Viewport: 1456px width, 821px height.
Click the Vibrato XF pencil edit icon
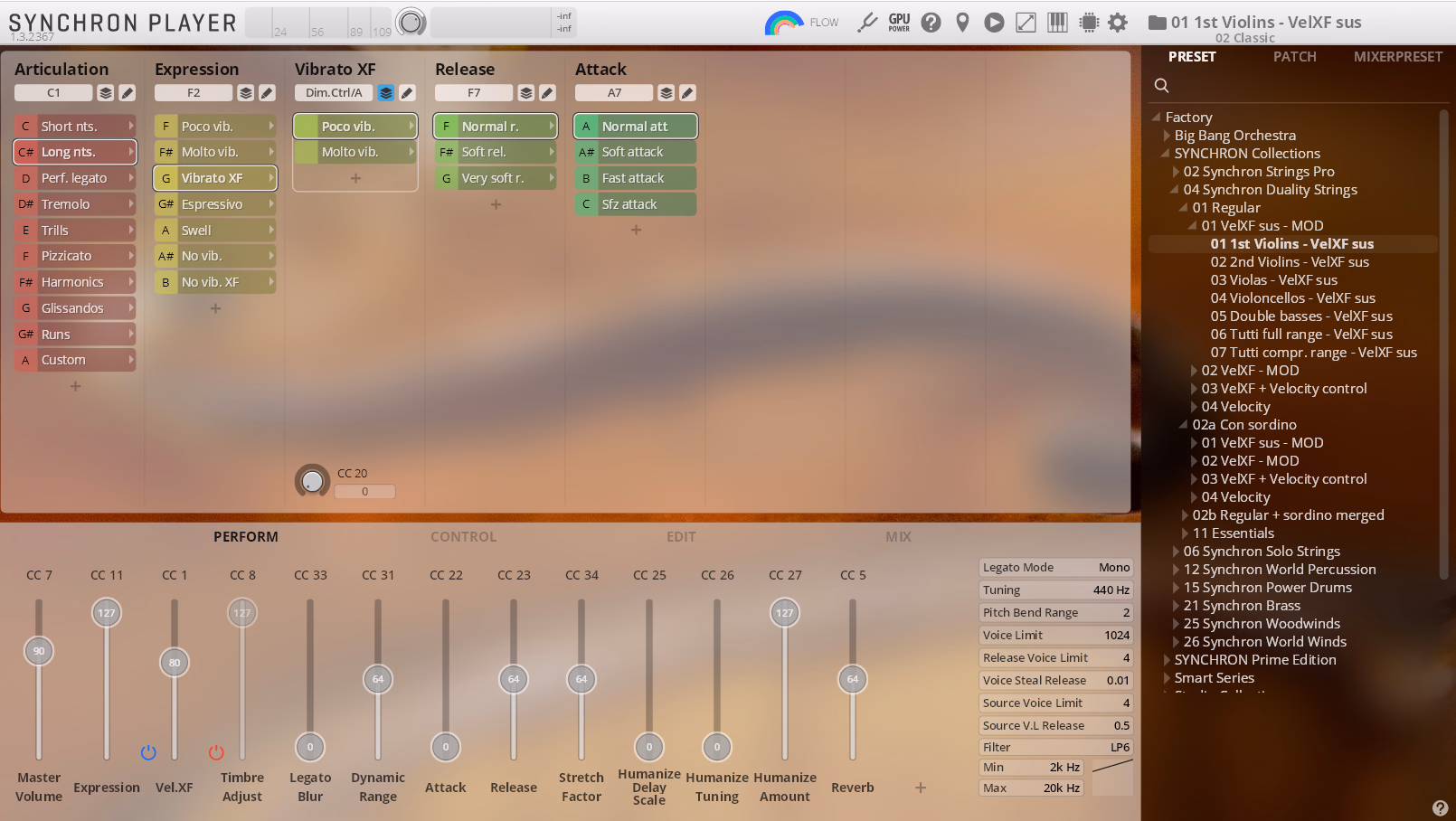[x=407, y=93]
